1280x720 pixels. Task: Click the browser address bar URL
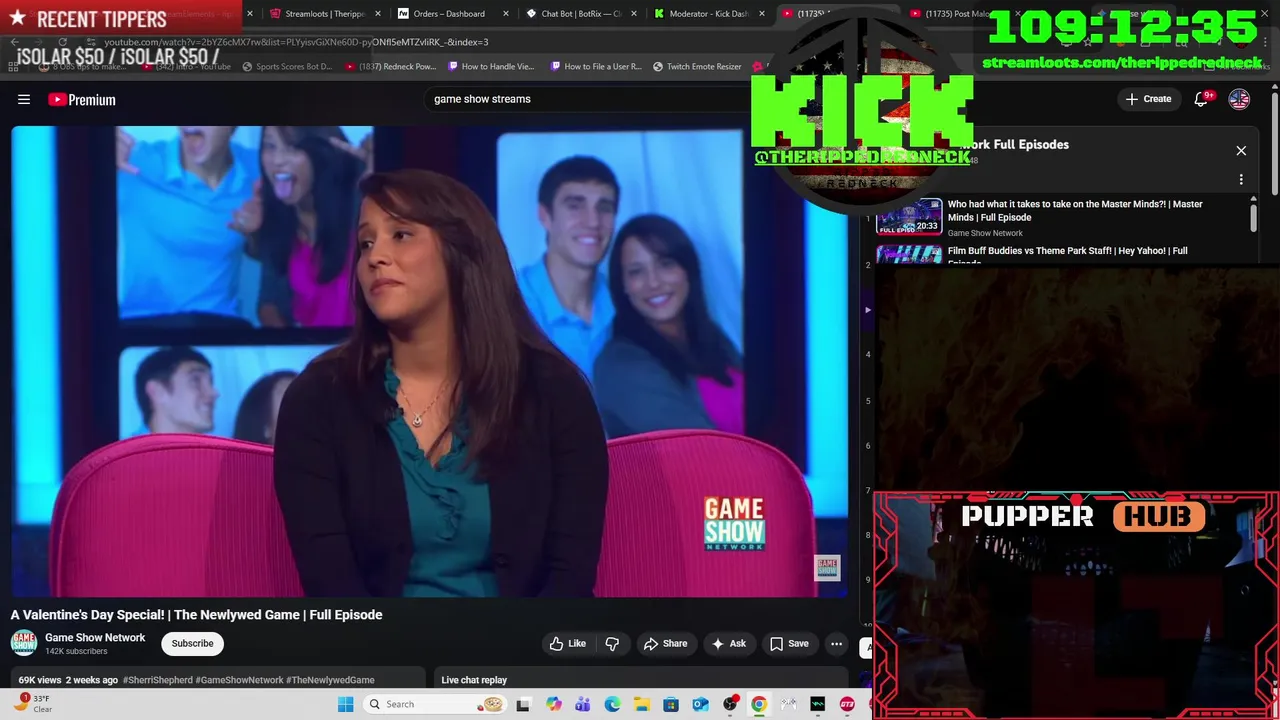click(x=297, y=42)
